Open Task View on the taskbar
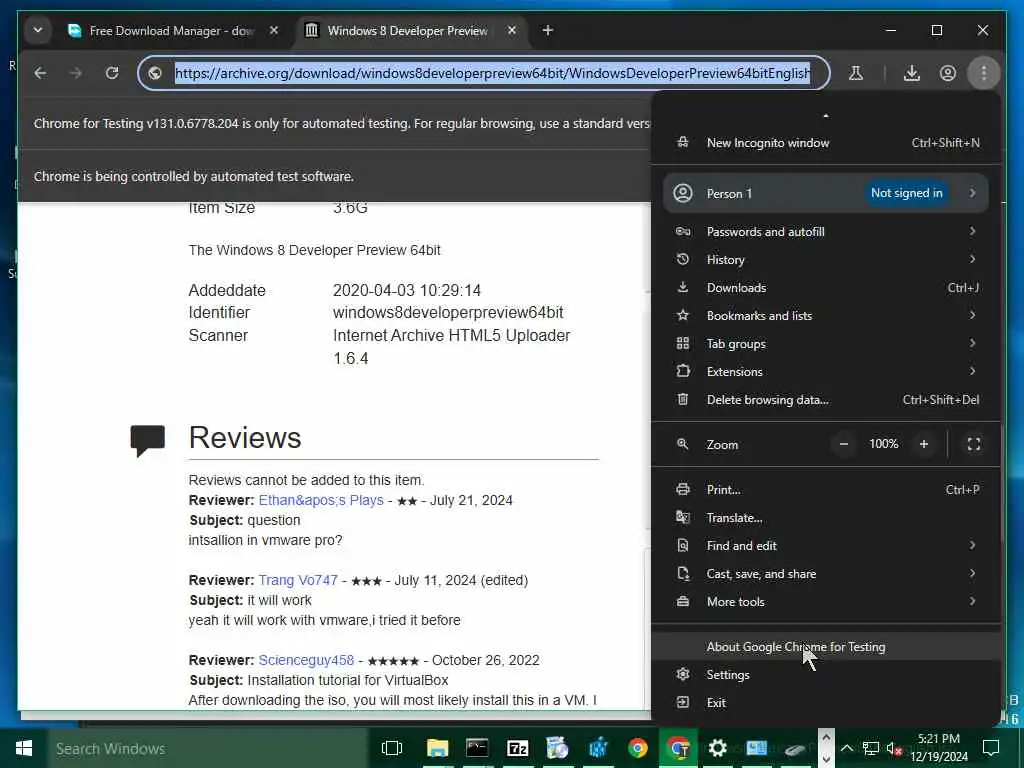The width and height of the screenshot is (1024, 768). click(x=392, y=748)
